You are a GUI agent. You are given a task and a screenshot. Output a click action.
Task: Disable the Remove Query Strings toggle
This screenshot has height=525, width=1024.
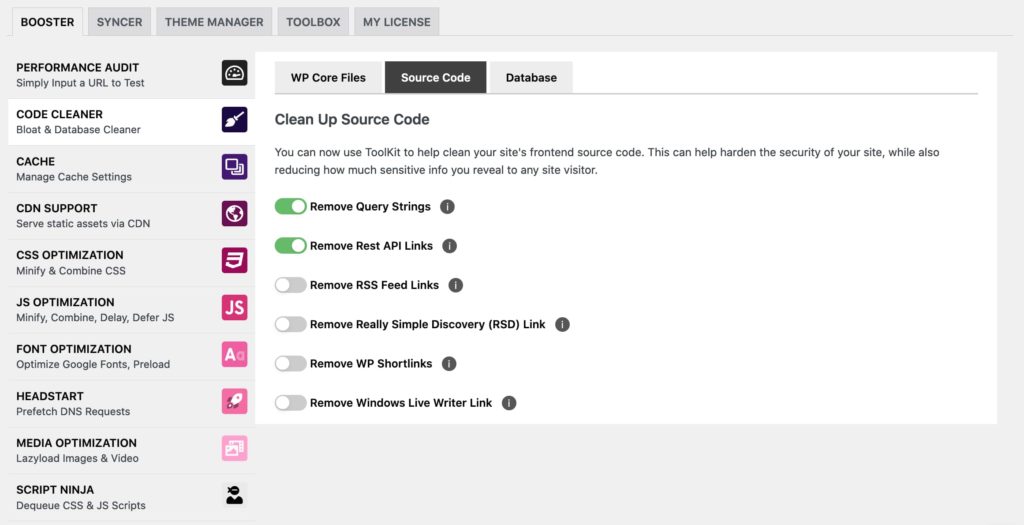291,206
